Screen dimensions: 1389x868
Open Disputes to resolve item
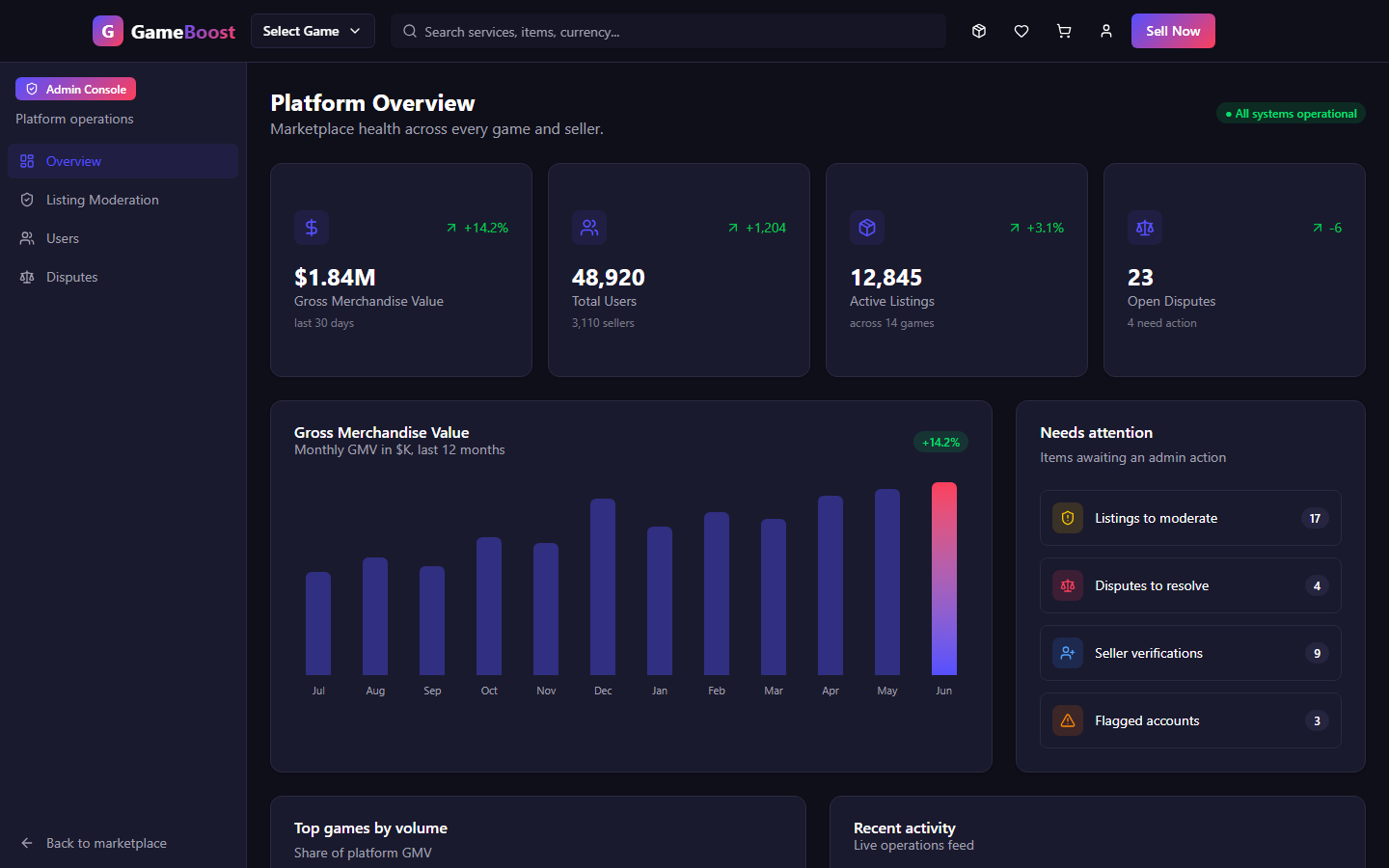1190,585
